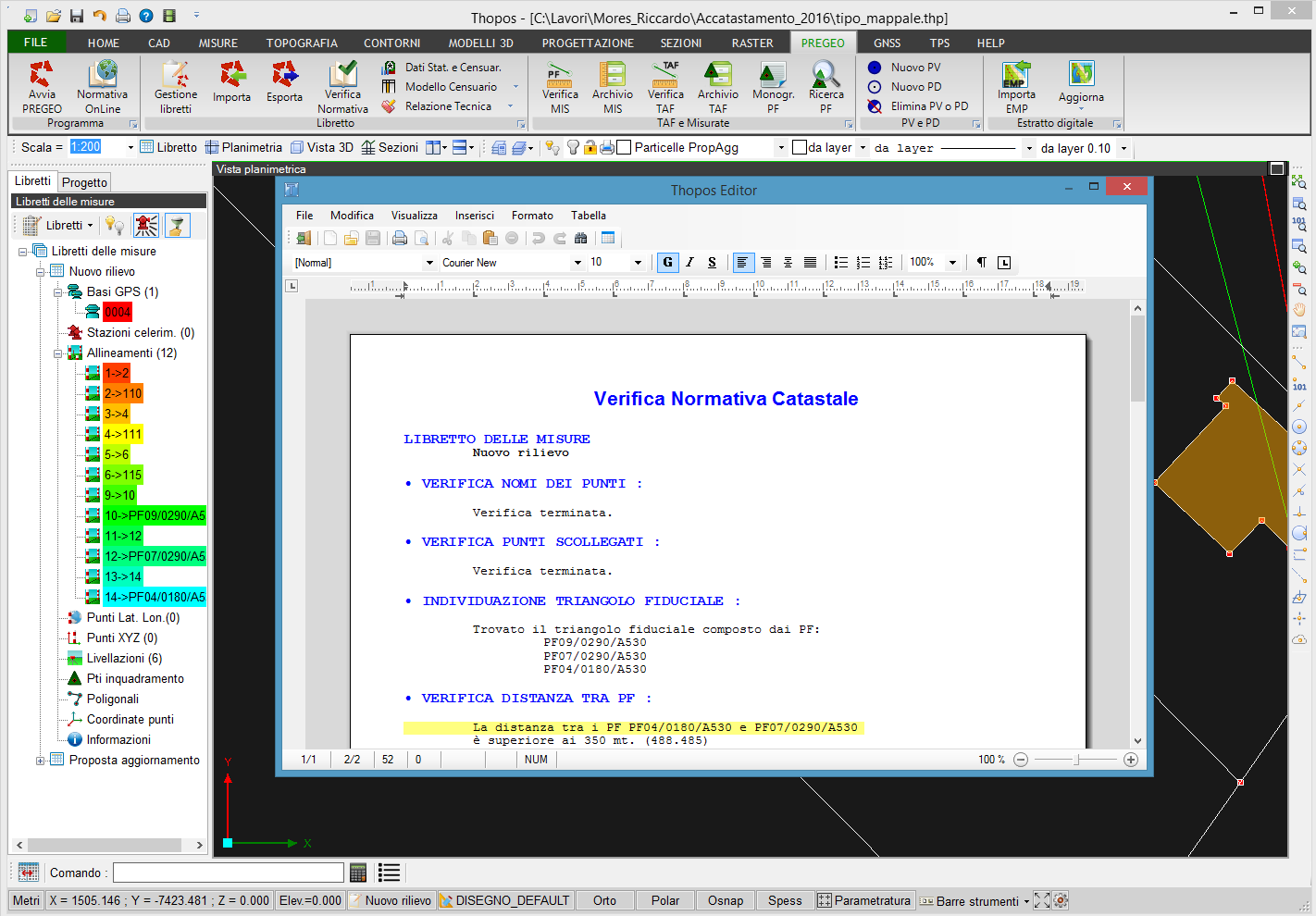Select alignment 10->PF09/0290/A5 in tree
This screenshot has height=916, width=1316.
click(155, 516)
